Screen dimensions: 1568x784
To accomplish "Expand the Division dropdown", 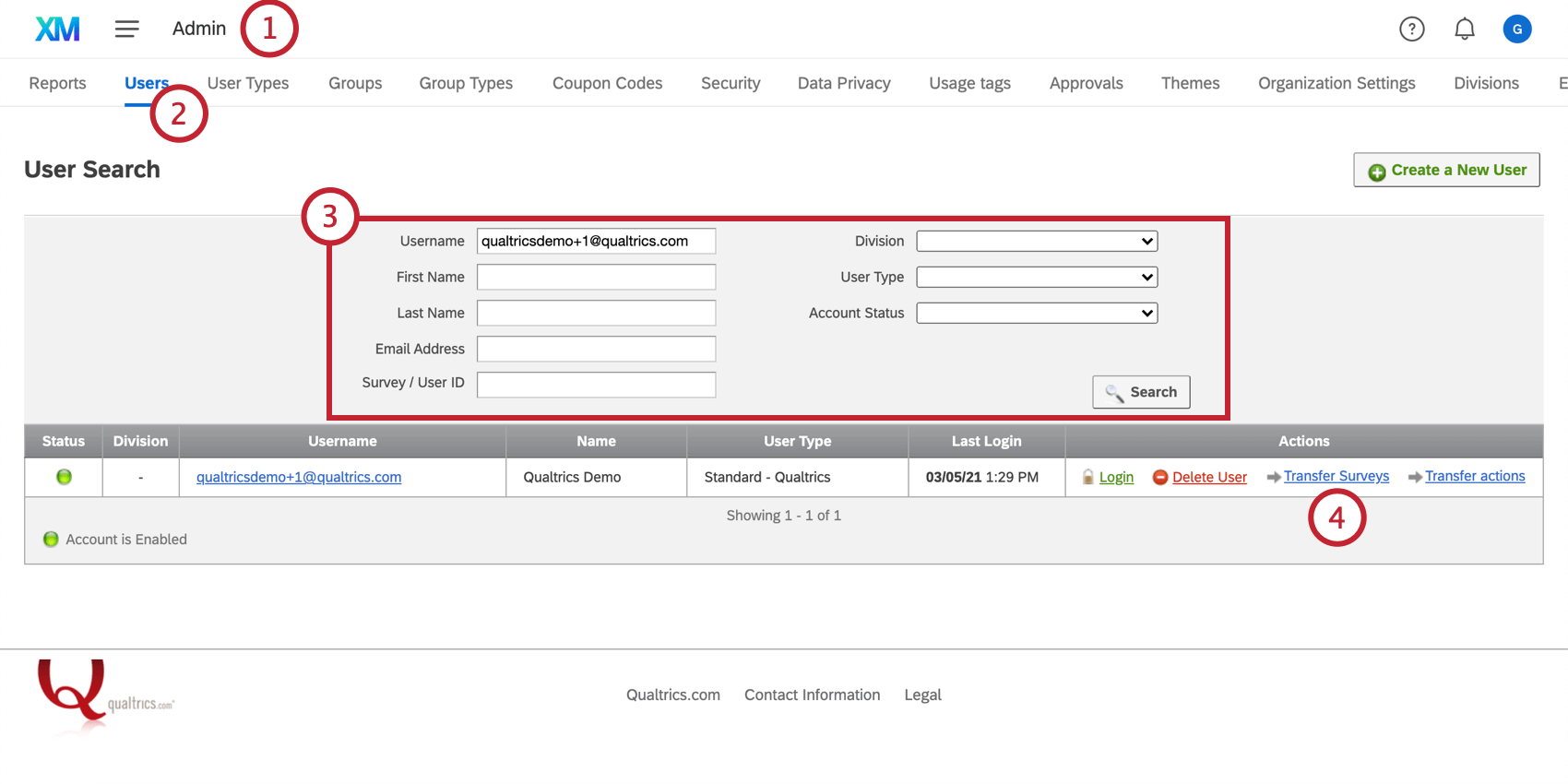I will click(1037, 241).
